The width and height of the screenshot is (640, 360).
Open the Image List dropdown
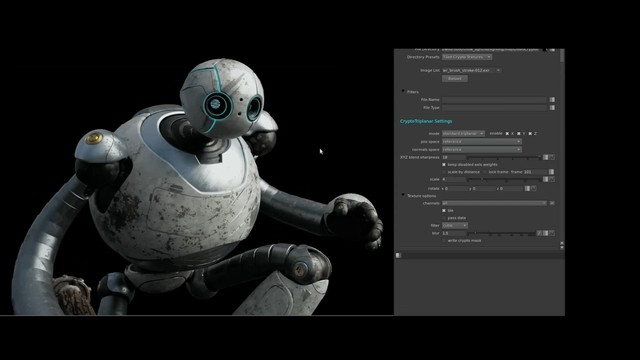[471, 70]
